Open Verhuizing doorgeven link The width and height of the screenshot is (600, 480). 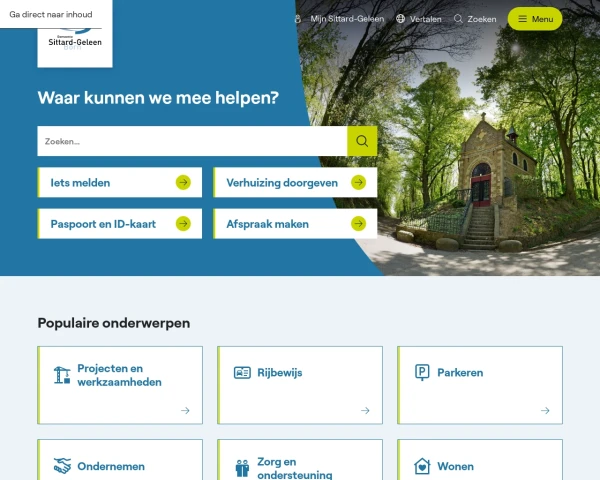(295, 183)
